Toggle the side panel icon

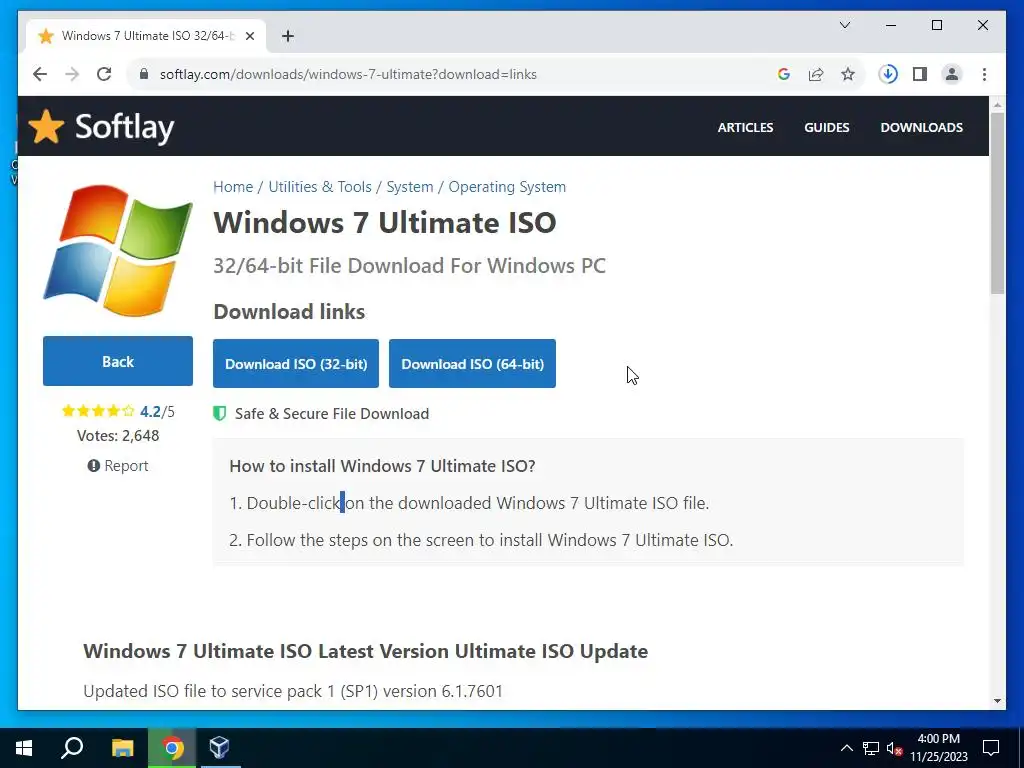[x=920, y=74]
